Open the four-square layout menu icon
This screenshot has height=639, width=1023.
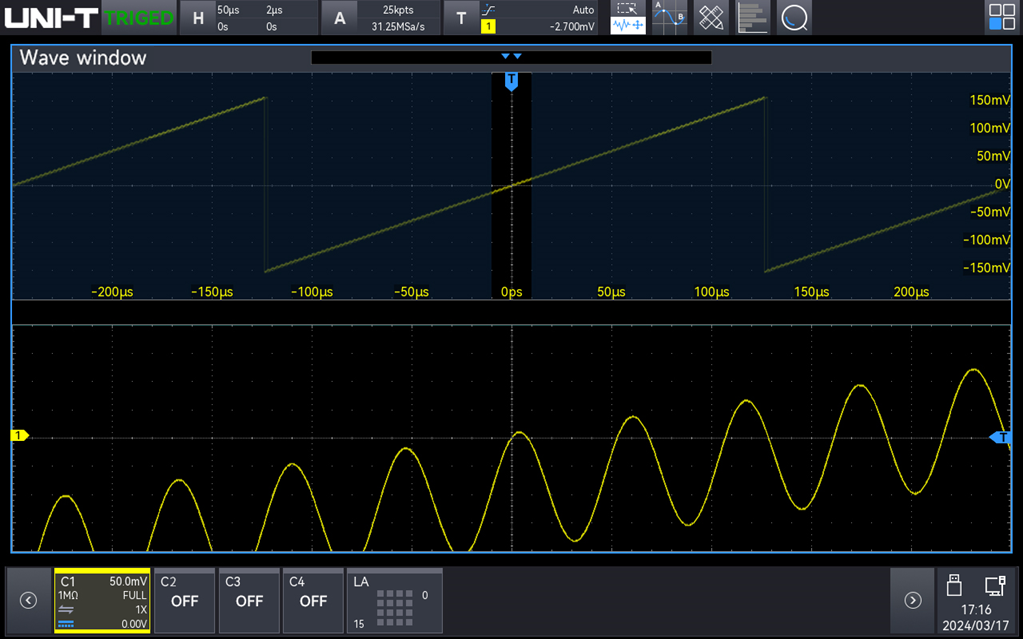click(1001, 17)
